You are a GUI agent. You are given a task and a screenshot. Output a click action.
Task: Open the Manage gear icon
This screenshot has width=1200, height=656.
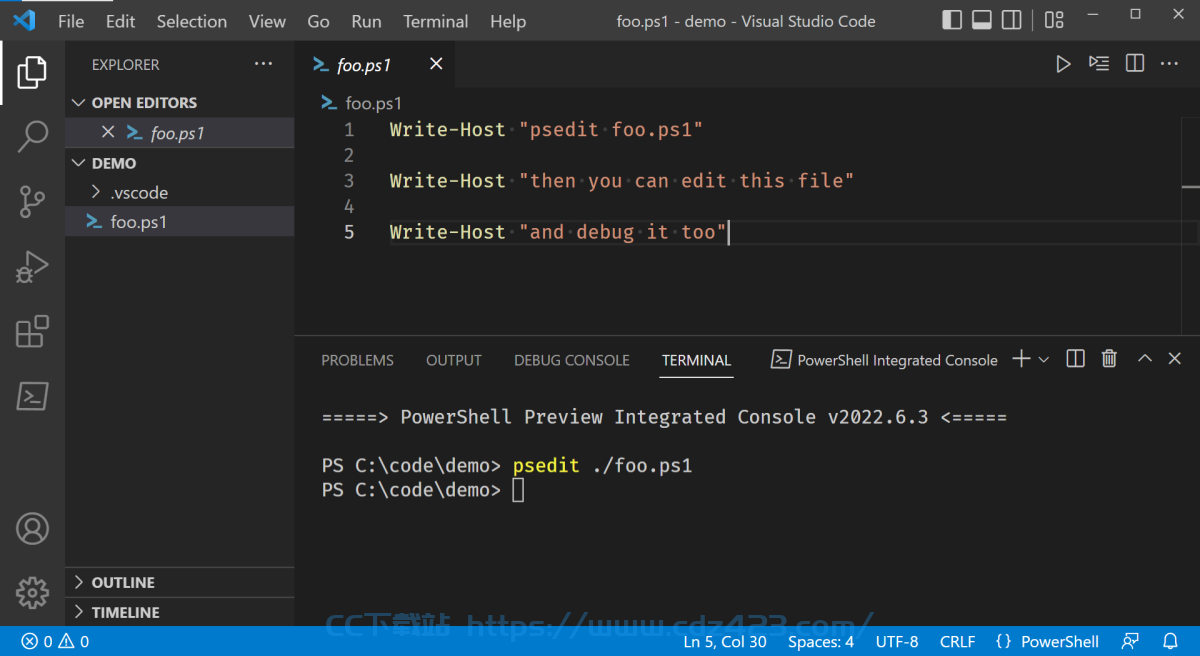click(x=32, y=592)
